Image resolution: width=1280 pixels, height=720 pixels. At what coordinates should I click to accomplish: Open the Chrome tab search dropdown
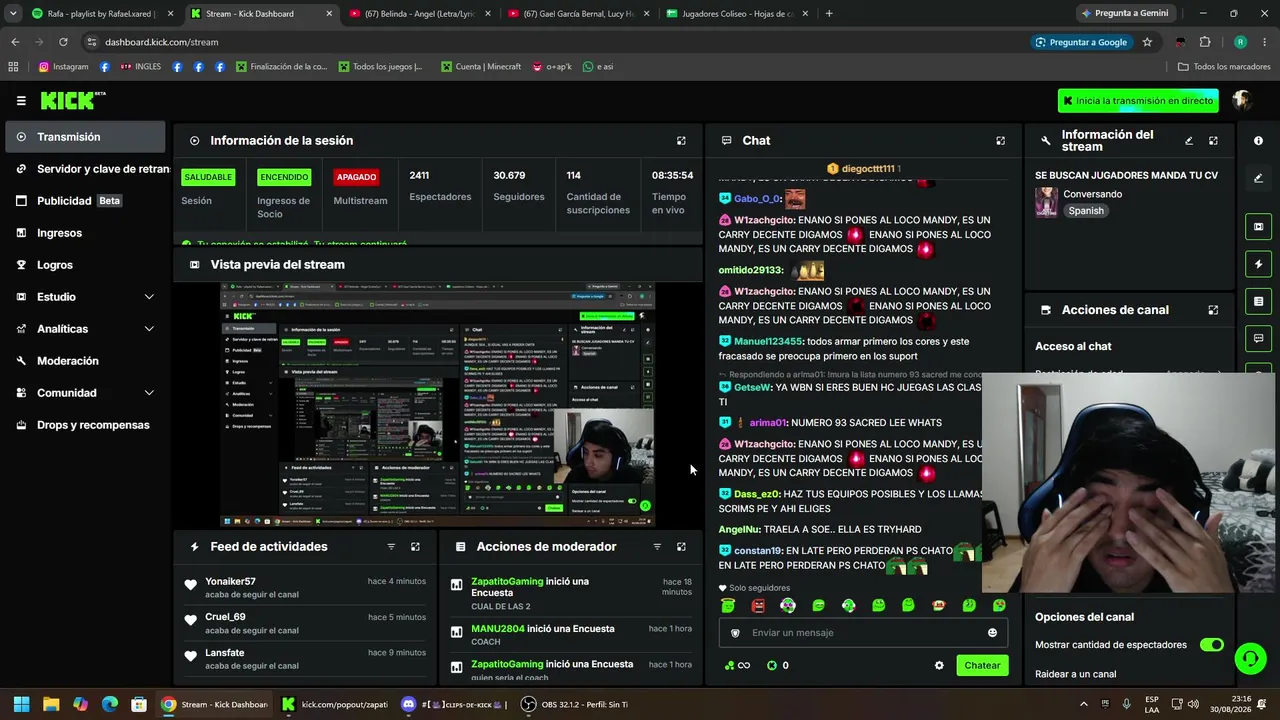(x=13, y=14)
